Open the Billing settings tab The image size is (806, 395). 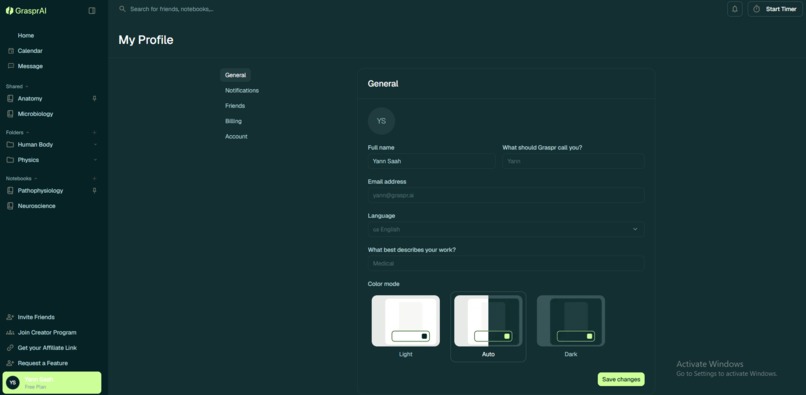coord(233,121)
